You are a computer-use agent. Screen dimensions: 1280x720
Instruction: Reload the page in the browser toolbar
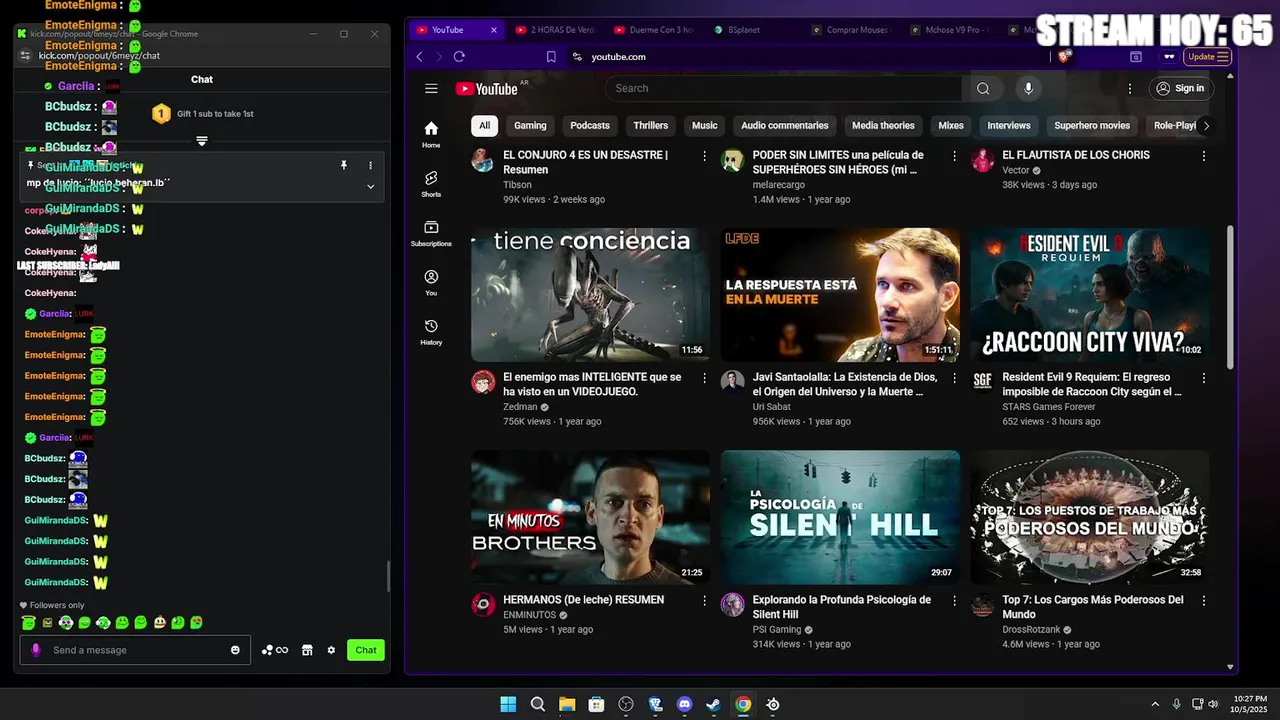pos(459,57)
